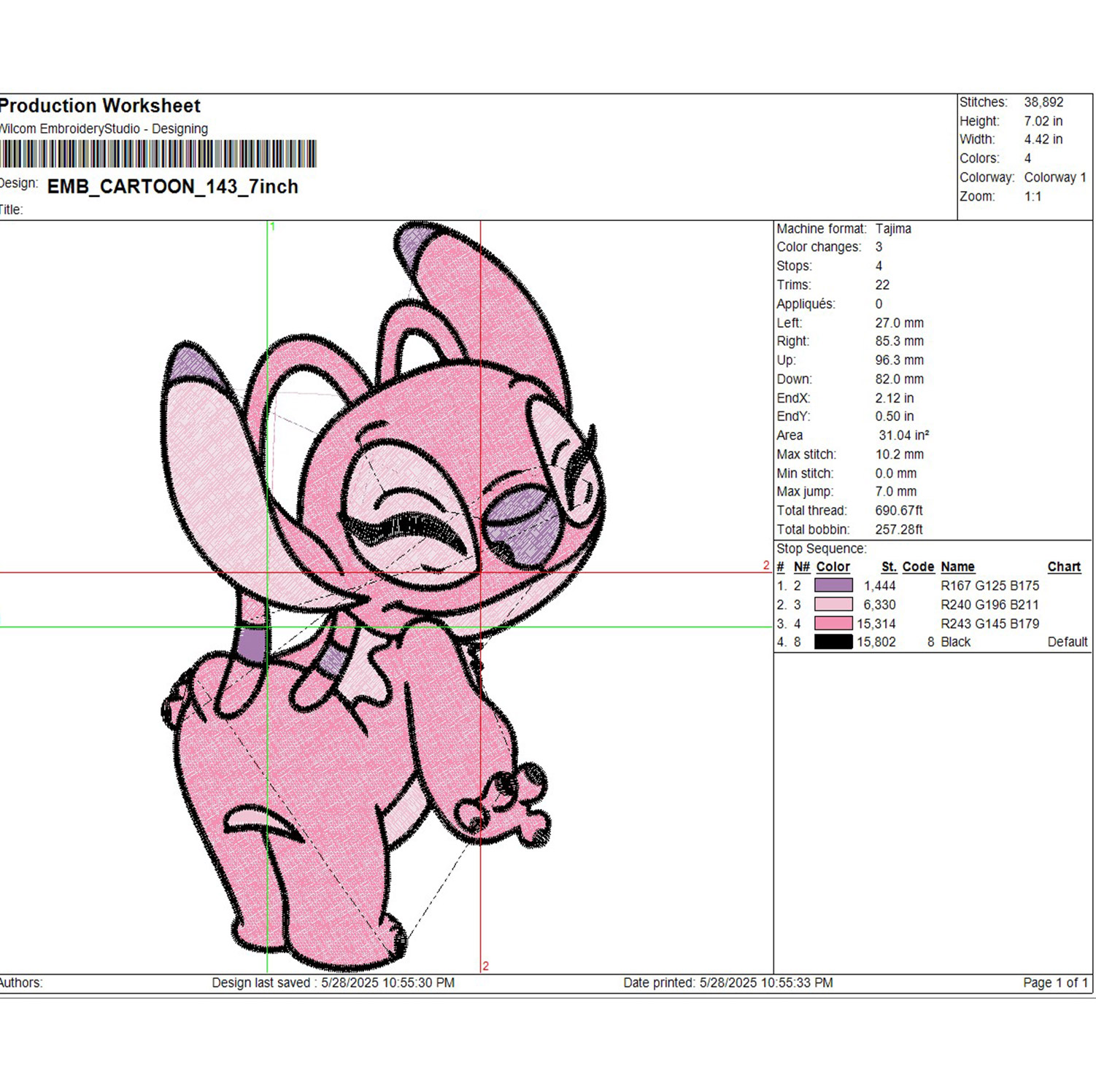This screenshot has width=1096, height=1092.
Task: Click the Down value 82.0 mm
Action: pos(900,379)
